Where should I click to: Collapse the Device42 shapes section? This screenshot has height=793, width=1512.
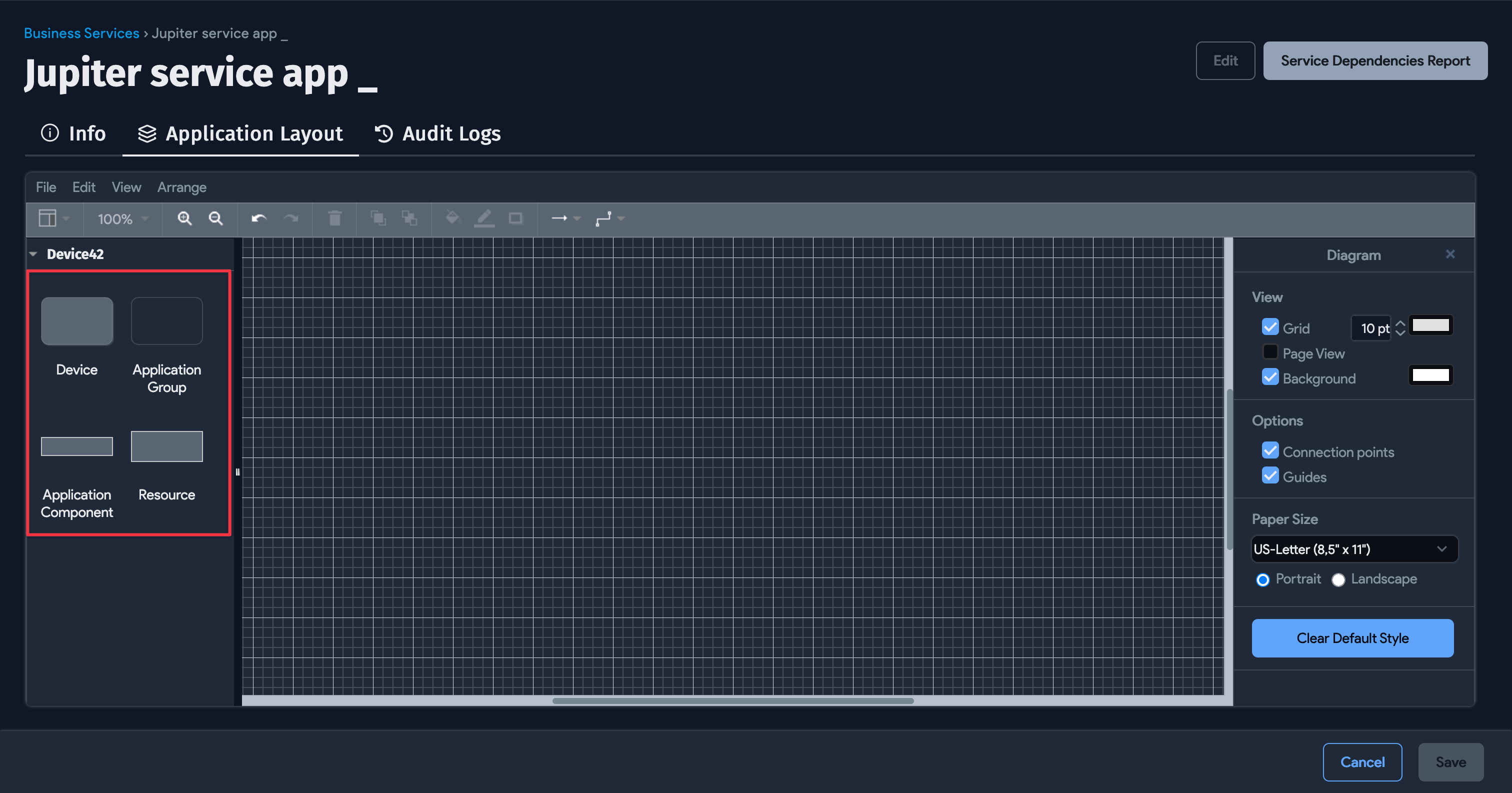[33, 254]
